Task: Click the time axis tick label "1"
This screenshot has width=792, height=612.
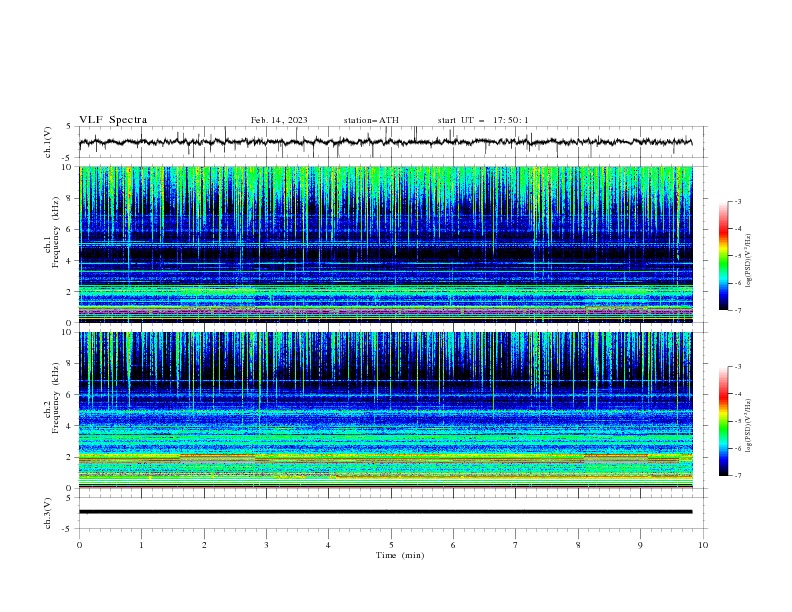Action: tap(141, 545)
